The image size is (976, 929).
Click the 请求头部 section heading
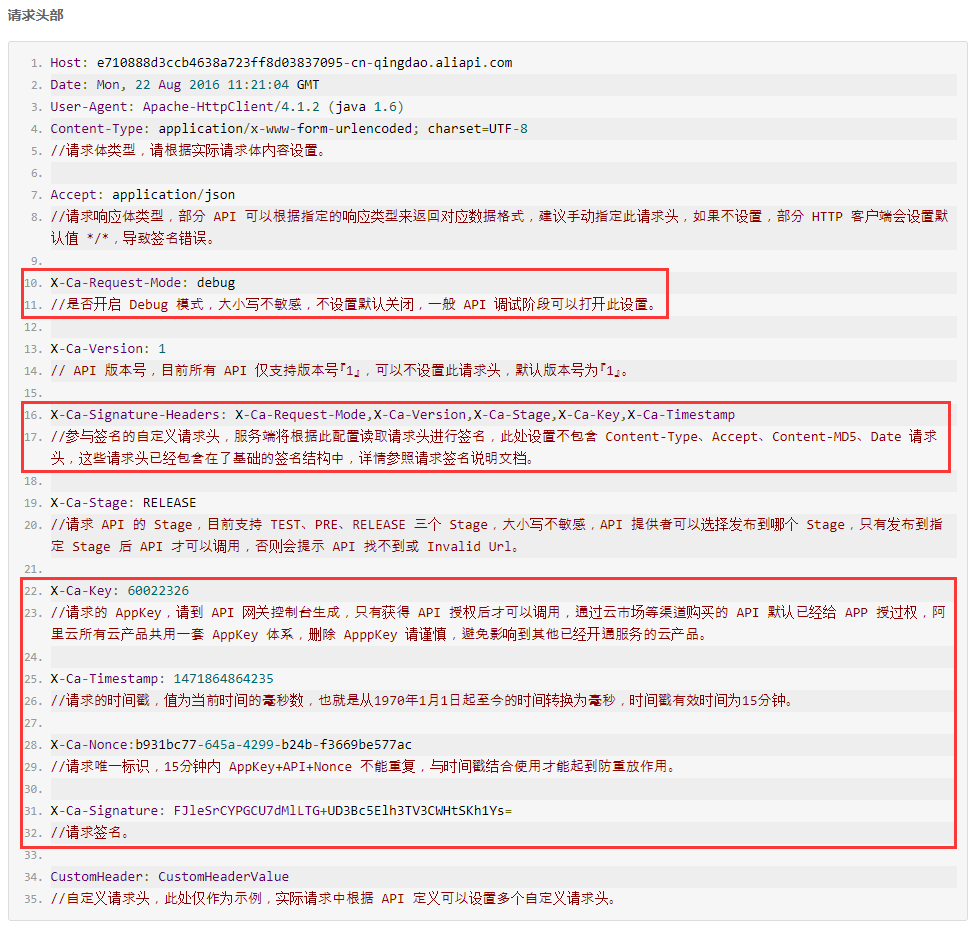[x=35, y=15]
